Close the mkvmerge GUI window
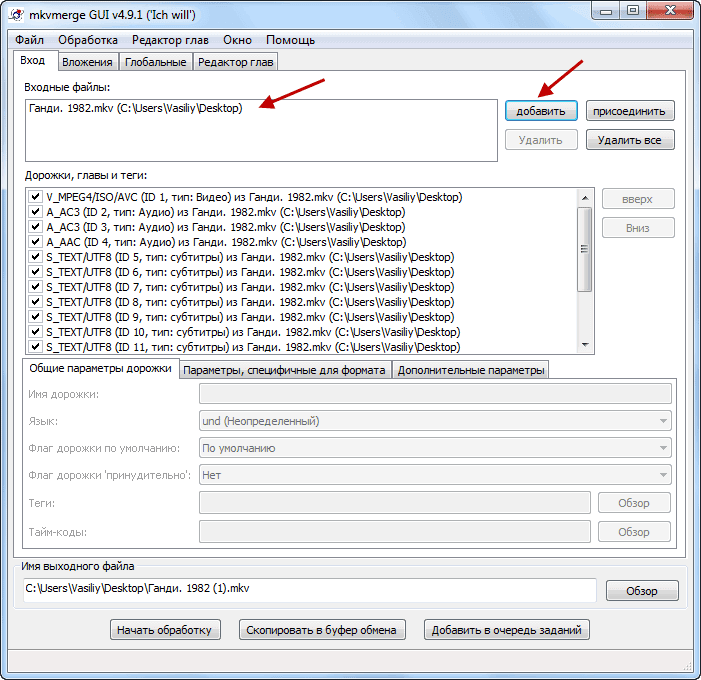This screenshot has width=701, height=680. tap(670, 11)
